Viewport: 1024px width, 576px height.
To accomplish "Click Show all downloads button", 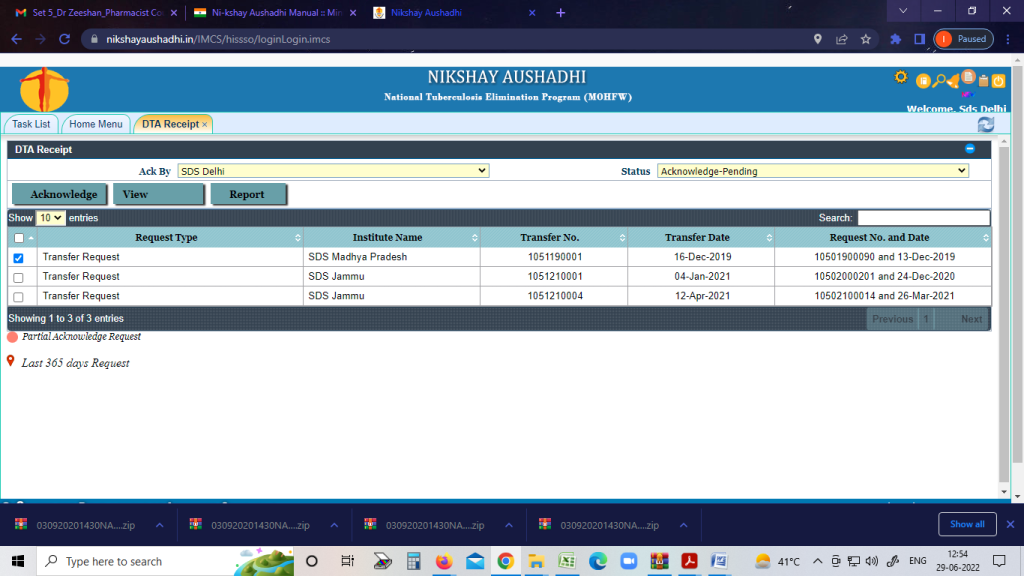I will (967, 524).
